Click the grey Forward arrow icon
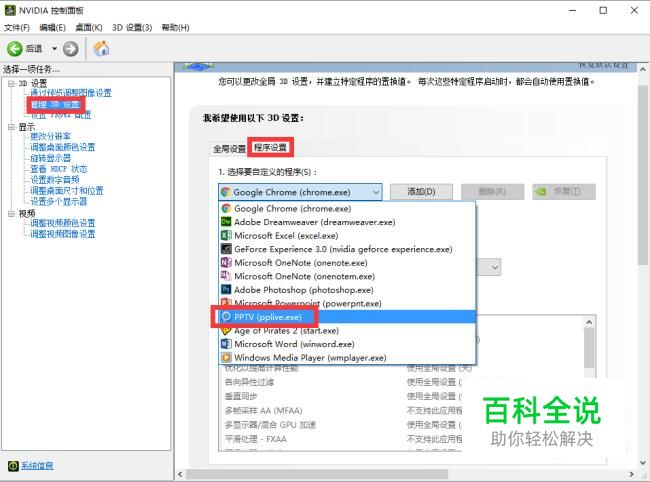 pos(70,49)
